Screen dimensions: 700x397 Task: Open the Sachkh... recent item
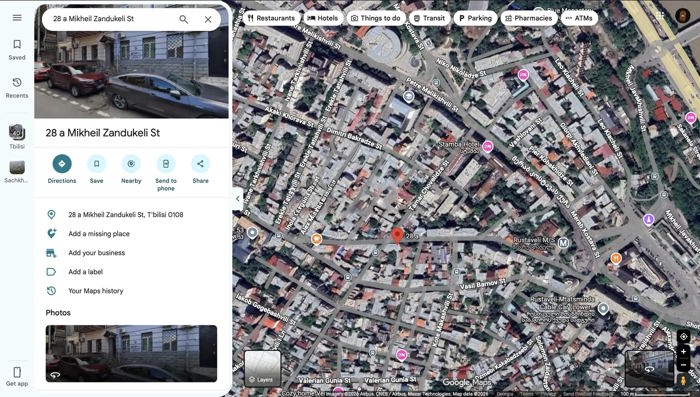(17, 172)
